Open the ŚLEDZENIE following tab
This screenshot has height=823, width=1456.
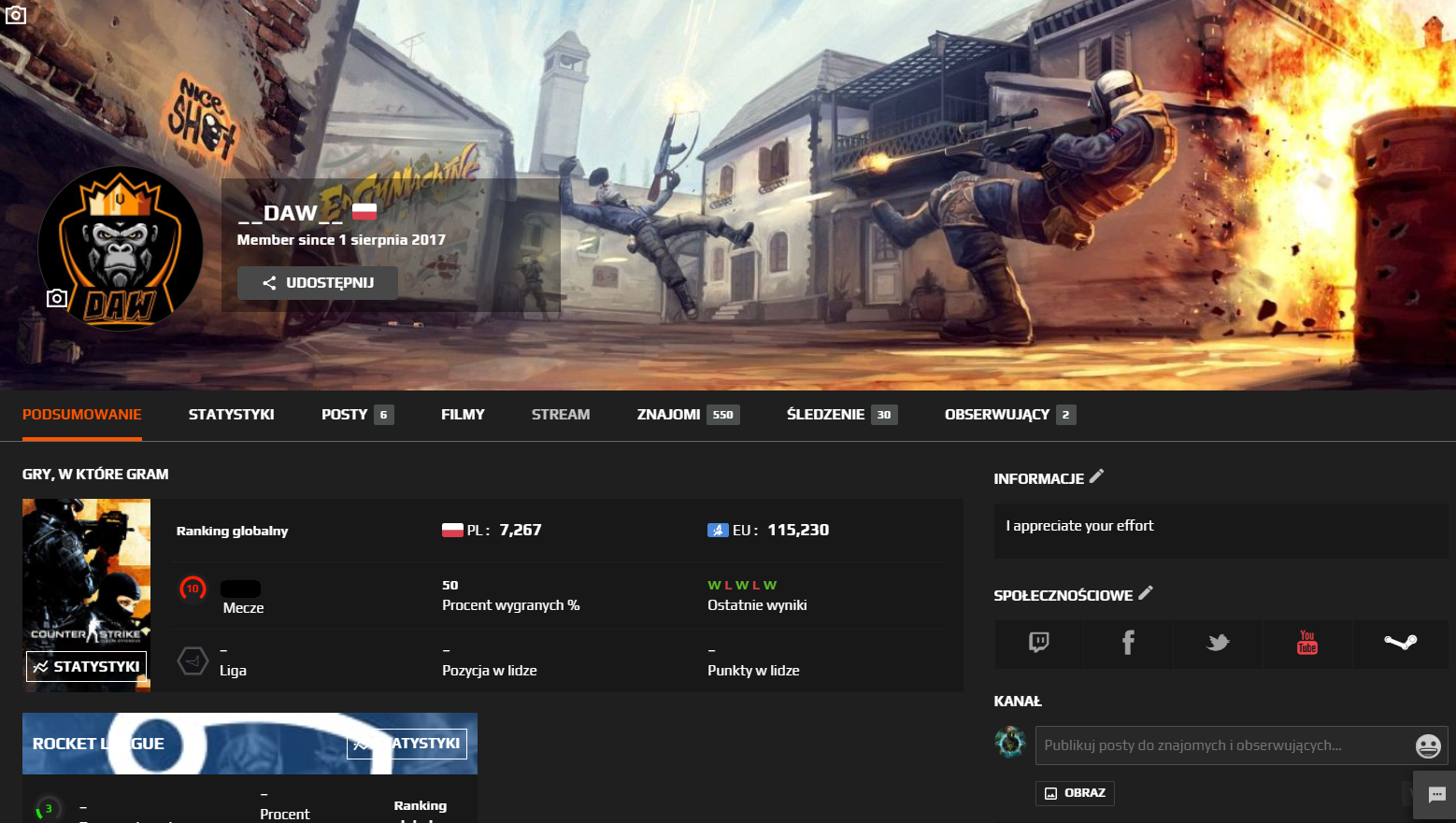(x=842, y=415)
